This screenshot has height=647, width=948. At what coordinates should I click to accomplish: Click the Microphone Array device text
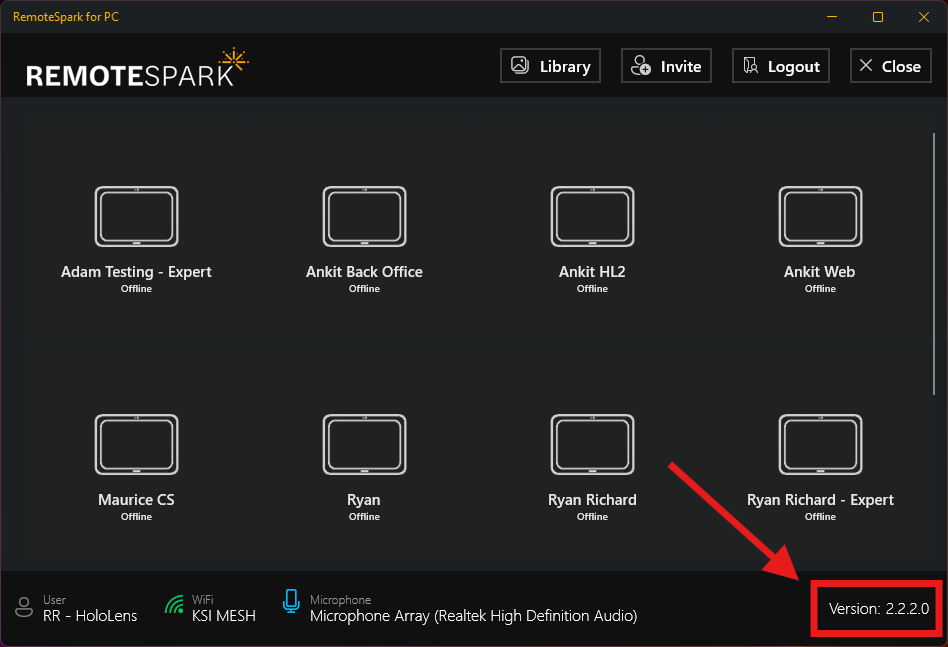pyautogui.click(x=473, y=616)
